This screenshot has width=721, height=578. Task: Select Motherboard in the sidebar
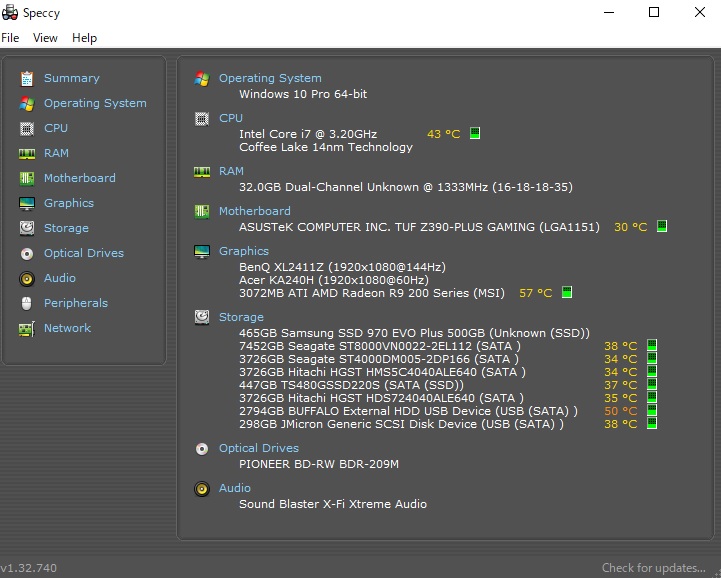click(x=80, y=178)
